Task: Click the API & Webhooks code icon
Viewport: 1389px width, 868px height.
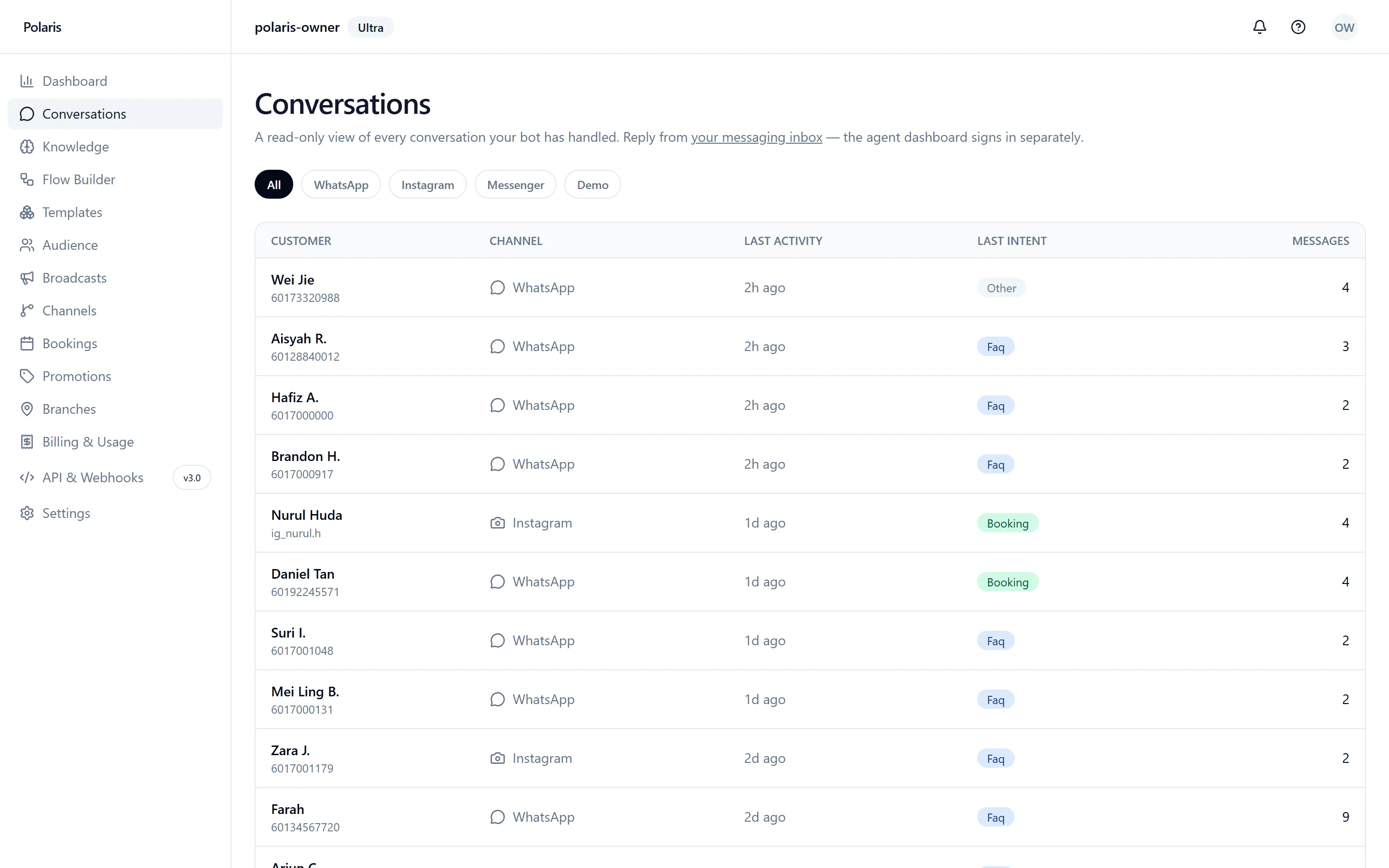Action: 27,477
